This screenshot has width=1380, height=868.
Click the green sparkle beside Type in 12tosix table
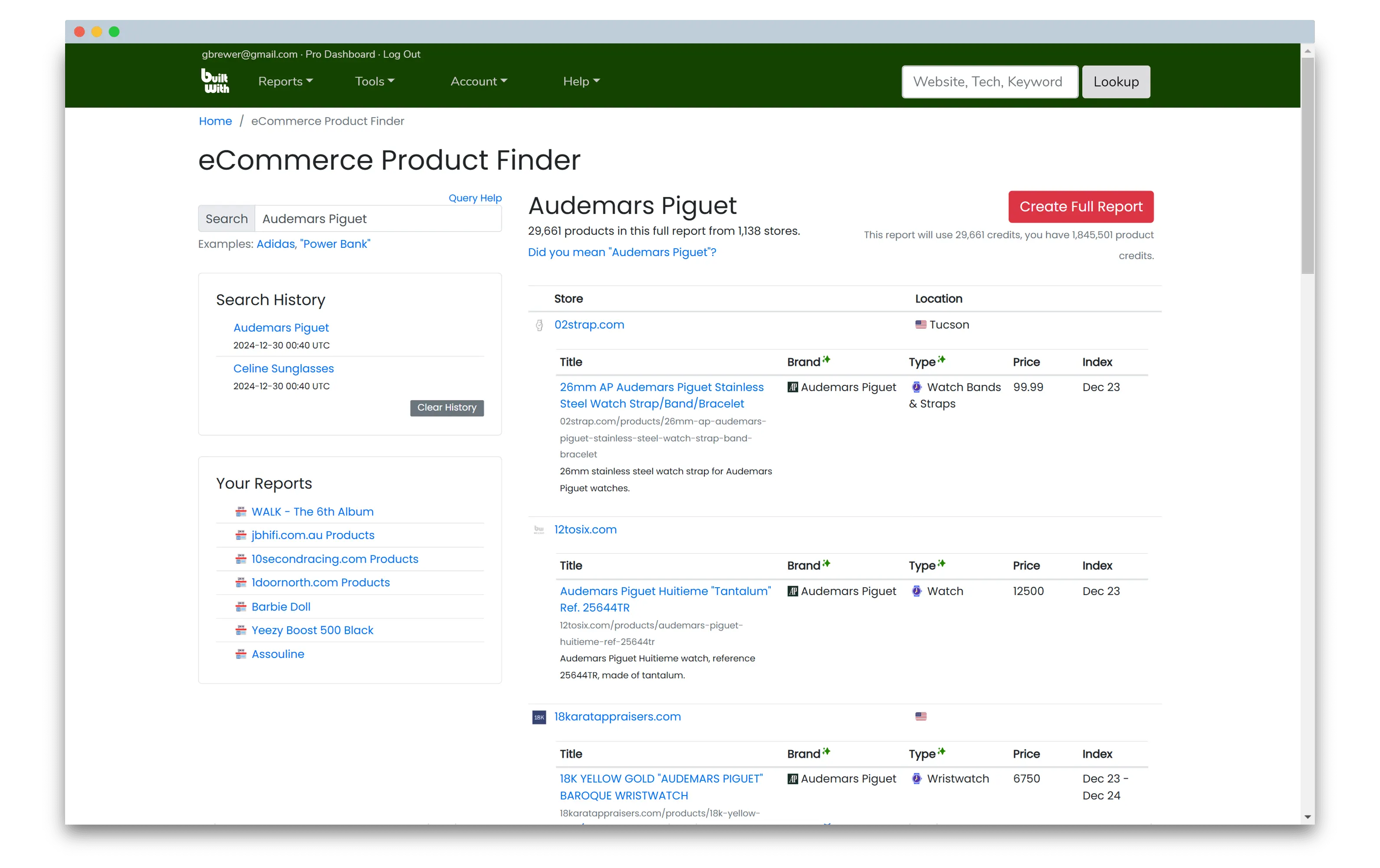tap(941, 563)
